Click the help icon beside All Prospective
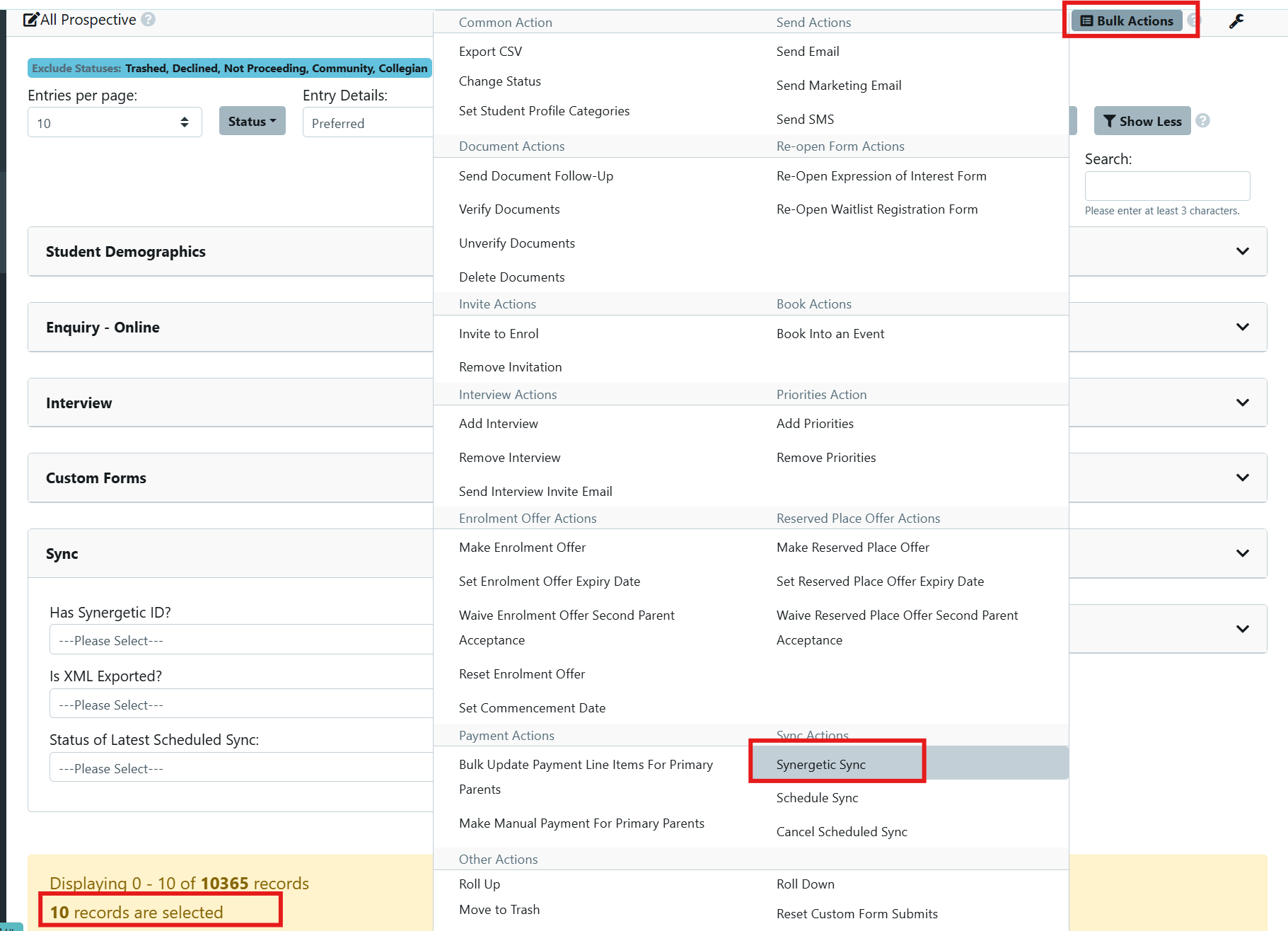This screenshot has height=931, width=1288. (x=149, y=20)
